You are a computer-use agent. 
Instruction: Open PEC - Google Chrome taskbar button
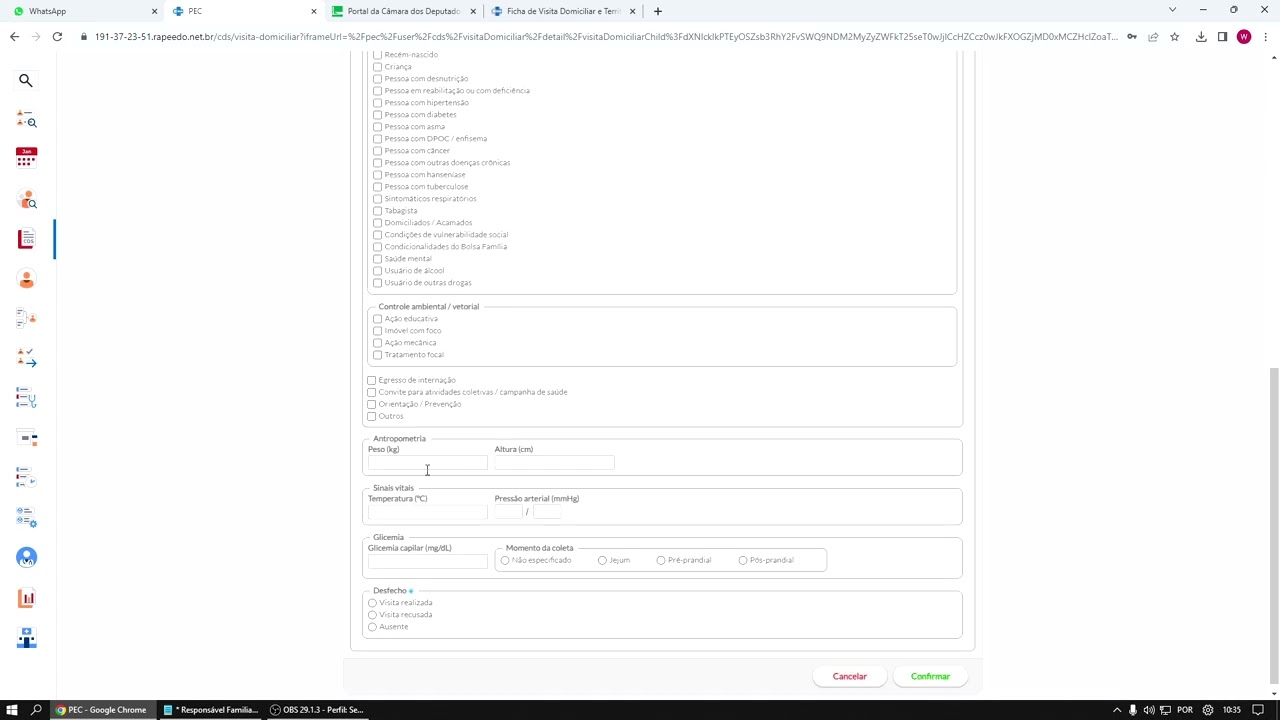coord(102,710)
